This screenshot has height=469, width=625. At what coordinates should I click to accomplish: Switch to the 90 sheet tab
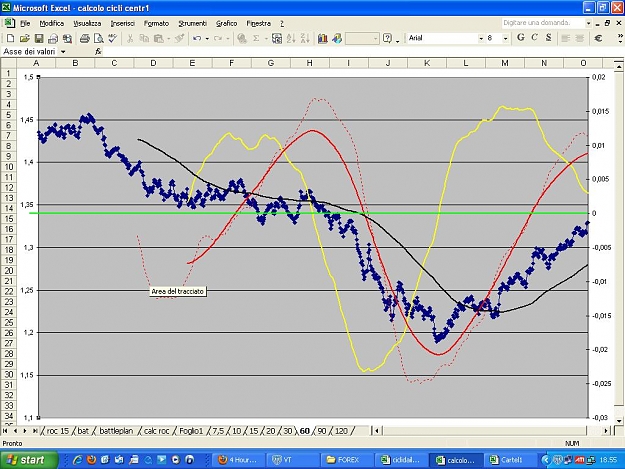(x=322, y=431)
